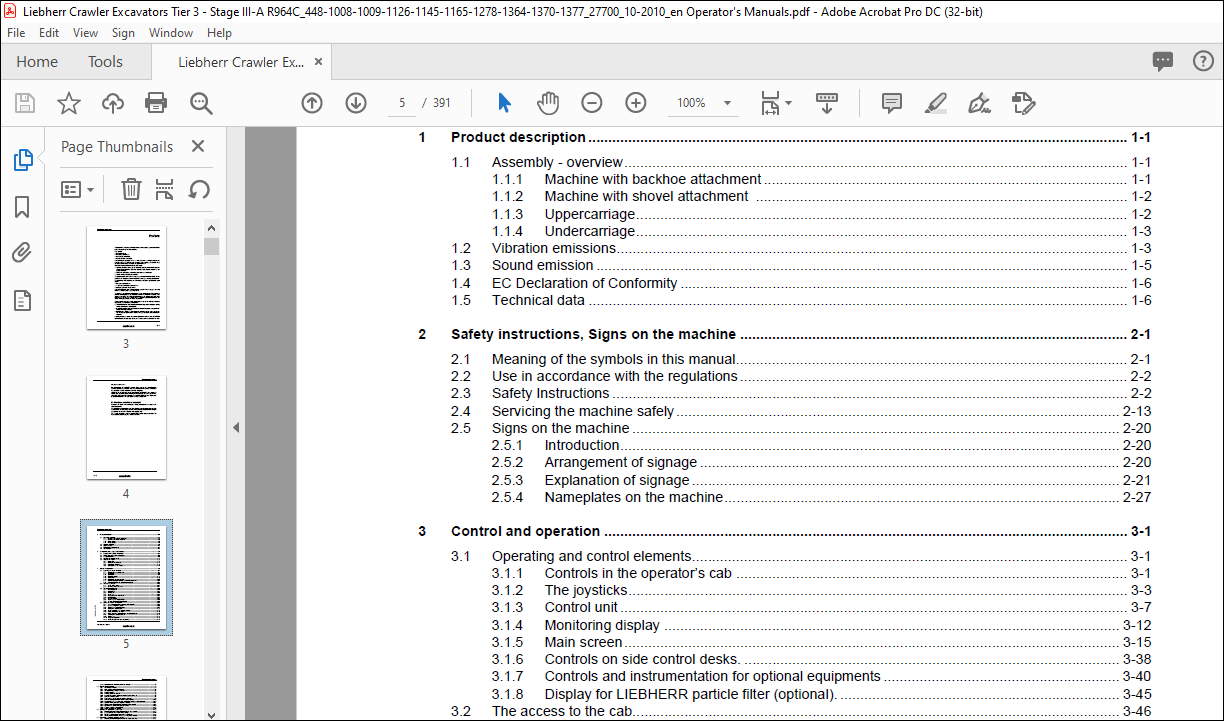Image resolution: width=1224 pixels, height=721 pixels.
Task: Click the page number input field
Action: [x=401, y=103]
